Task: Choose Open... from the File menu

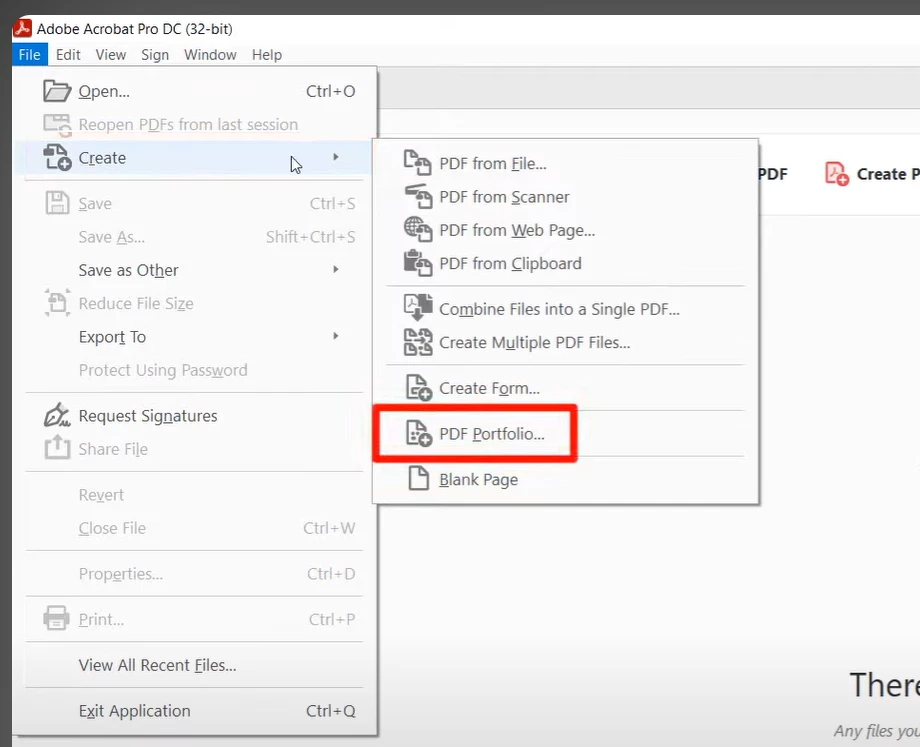Action: coord(194,91)
